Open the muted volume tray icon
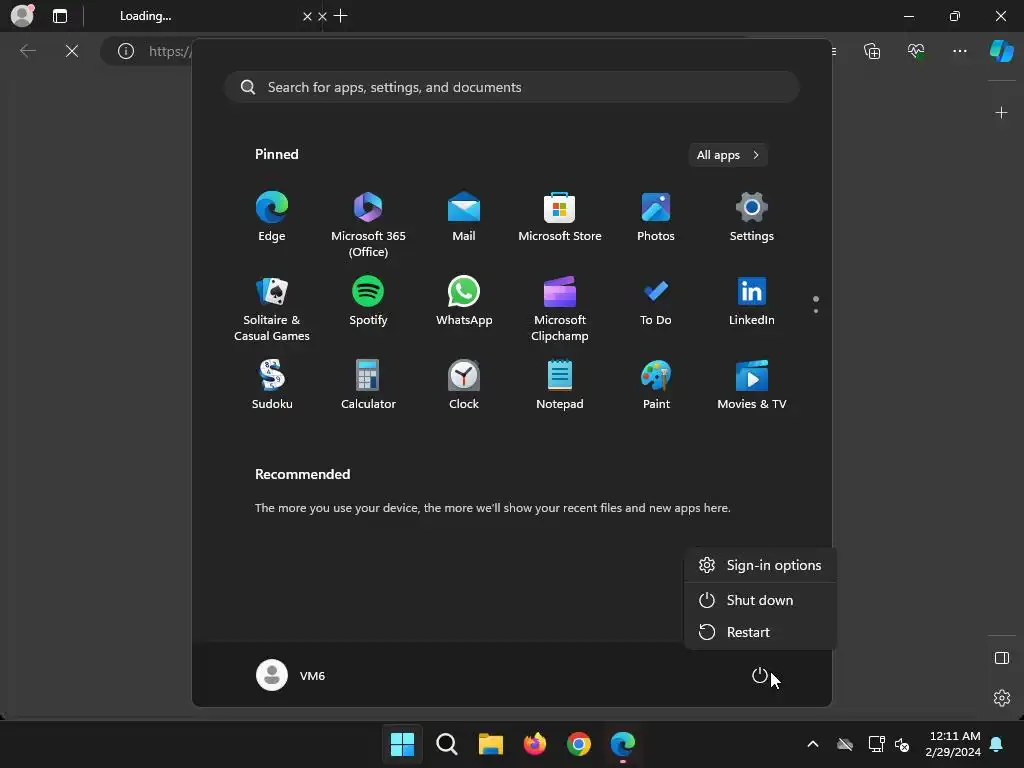Viewport: 1024px width, 768px height. point(902,744)
